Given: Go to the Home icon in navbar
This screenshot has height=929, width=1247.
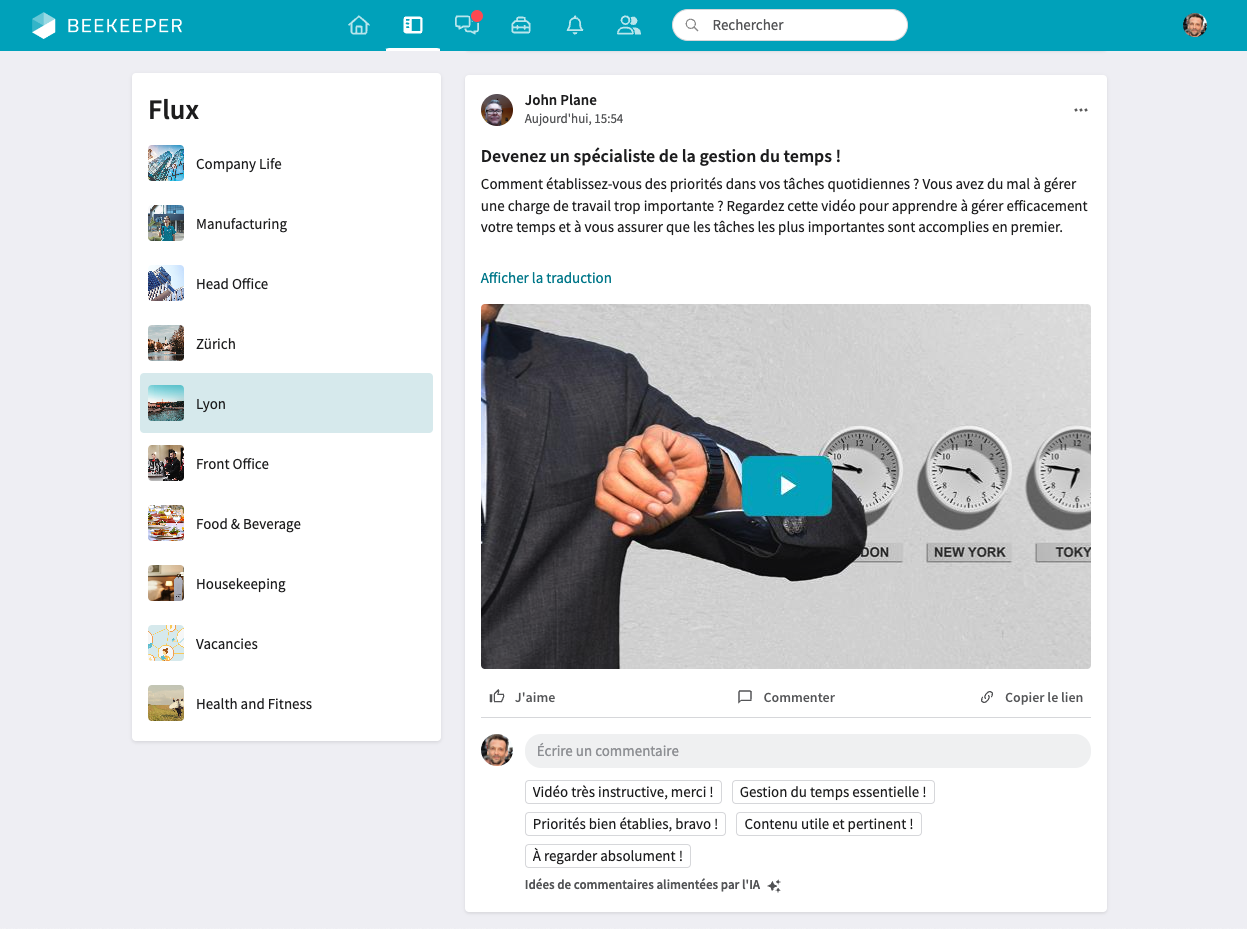Looking at the screenshot, I should pos(359,25).
